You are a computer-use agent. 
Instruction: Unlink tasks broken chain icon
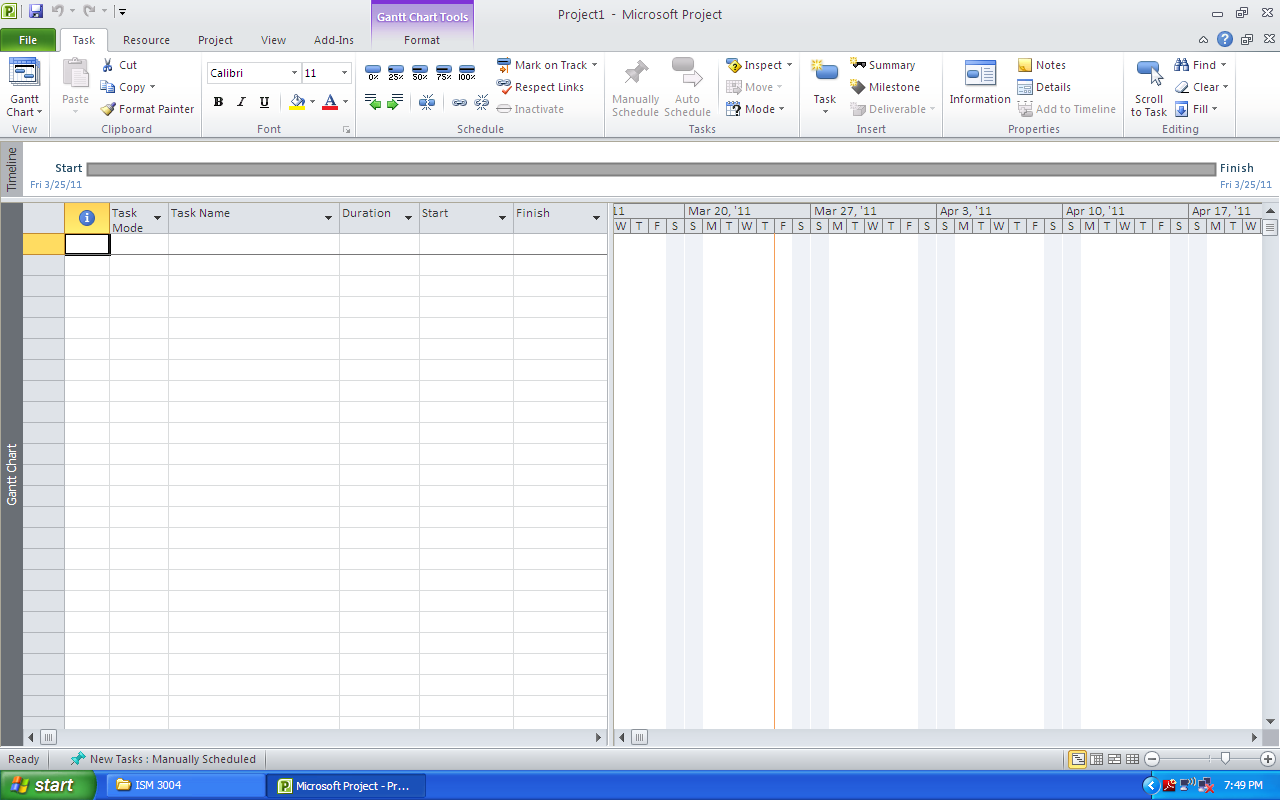[482, 102]
